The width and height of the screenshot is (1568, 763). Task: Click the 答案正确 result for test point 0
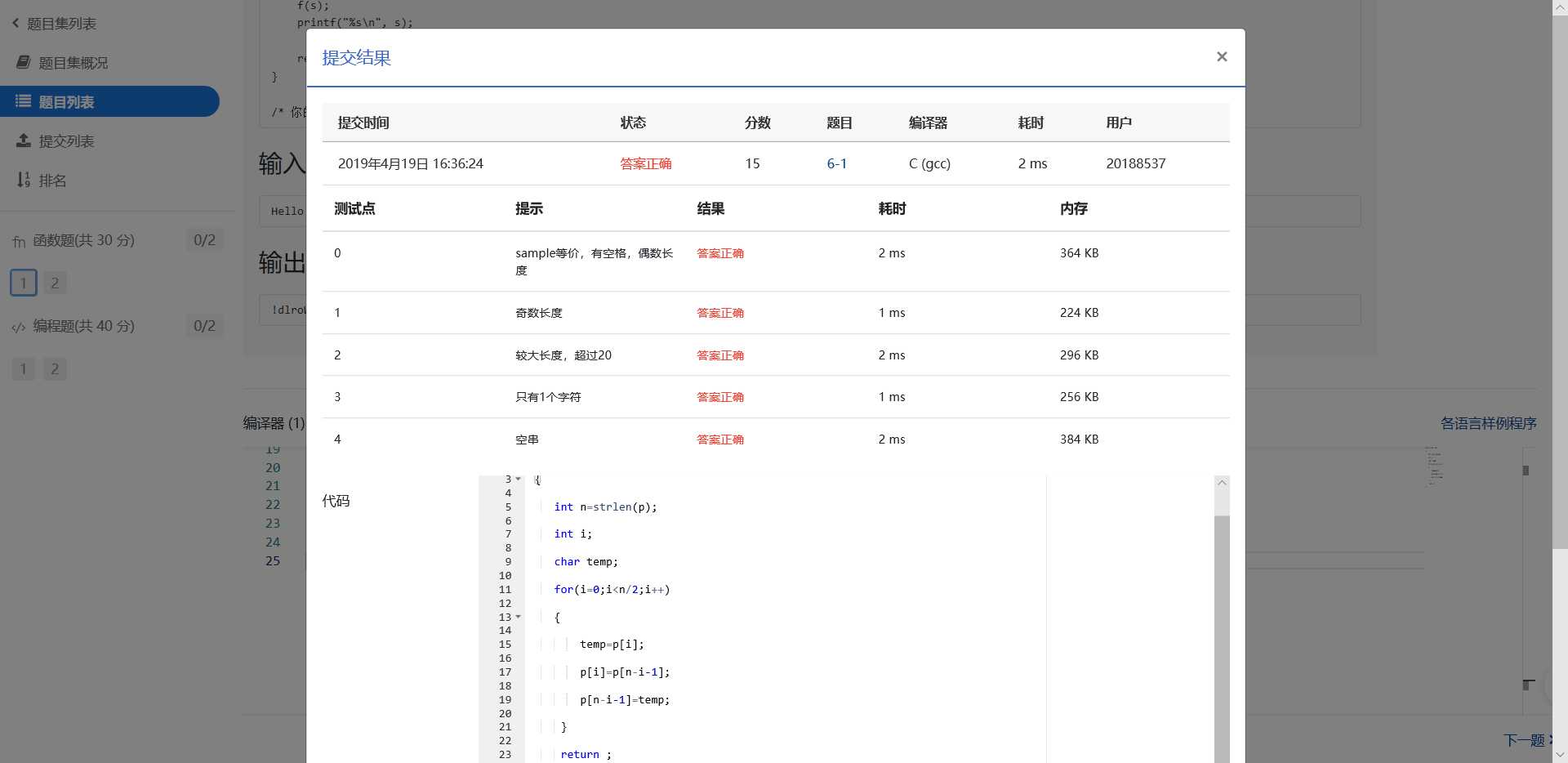pyautogui.click(x=719, y=253)
